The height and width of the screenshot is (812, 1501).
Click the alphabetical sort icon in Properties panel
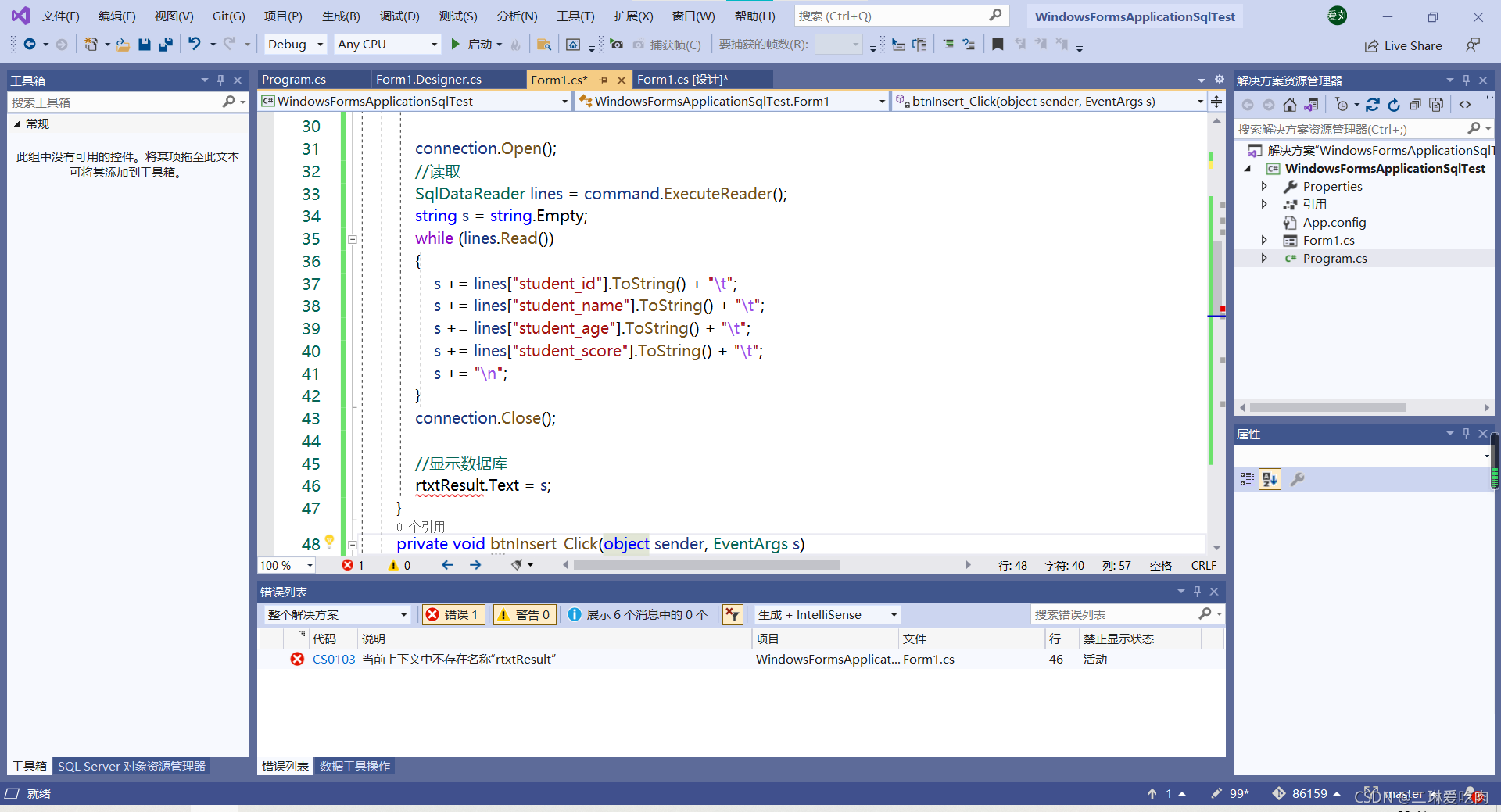pyautogui.click(x=1270, y=479)
